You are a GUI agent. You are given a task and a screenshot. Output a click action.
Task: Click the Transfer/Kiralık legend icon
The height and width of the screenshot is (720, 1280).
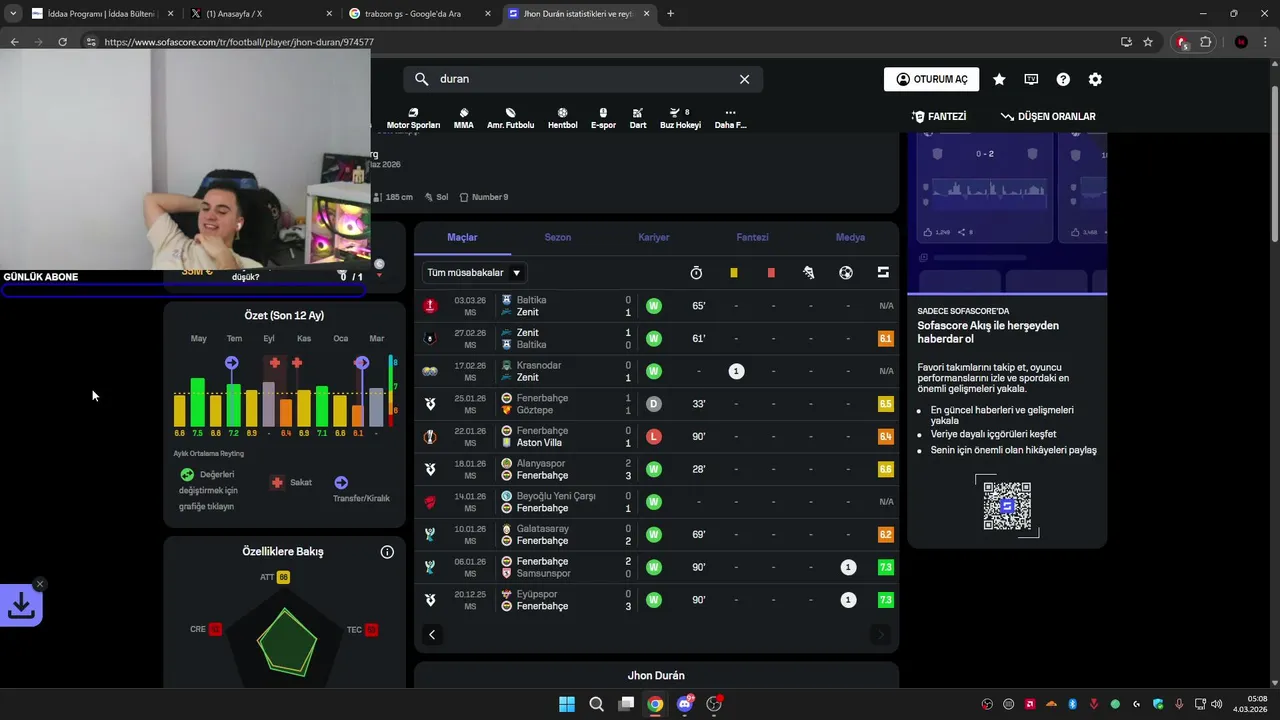(x=341, y=482)
